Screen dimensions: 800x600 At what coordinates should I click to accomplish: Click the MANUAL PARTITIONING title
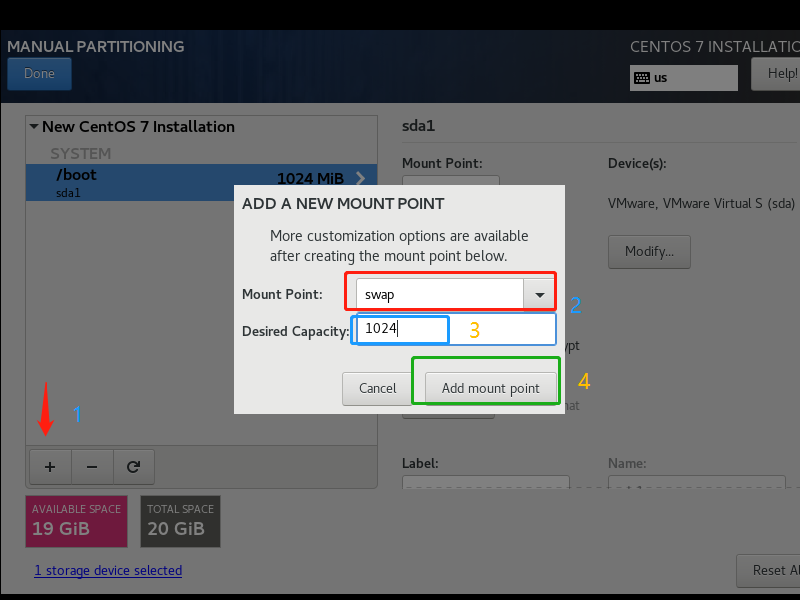point(95,46)
